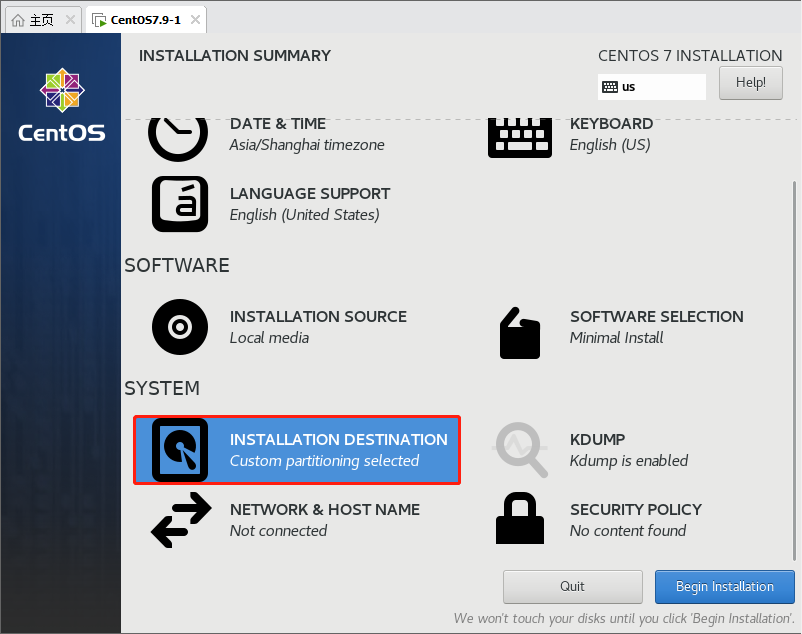
Task: Close the 主页 tab
Action: point(71,20)
